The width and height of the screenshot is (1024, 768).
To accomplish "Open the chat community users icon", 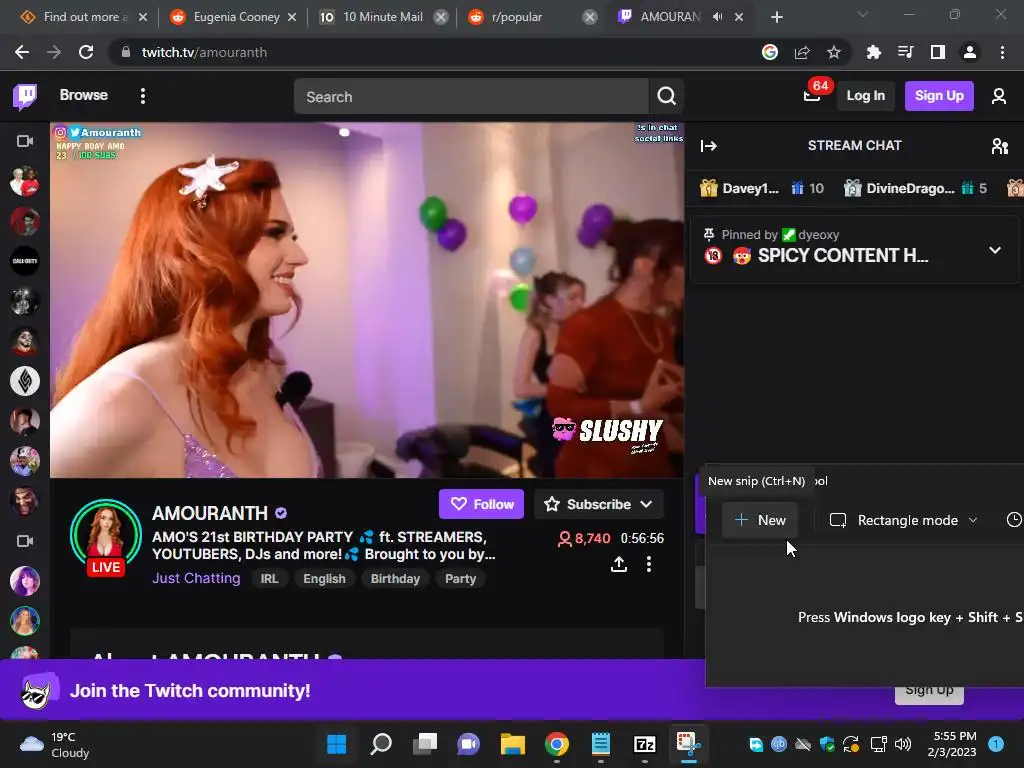I will tap(999, 146).
